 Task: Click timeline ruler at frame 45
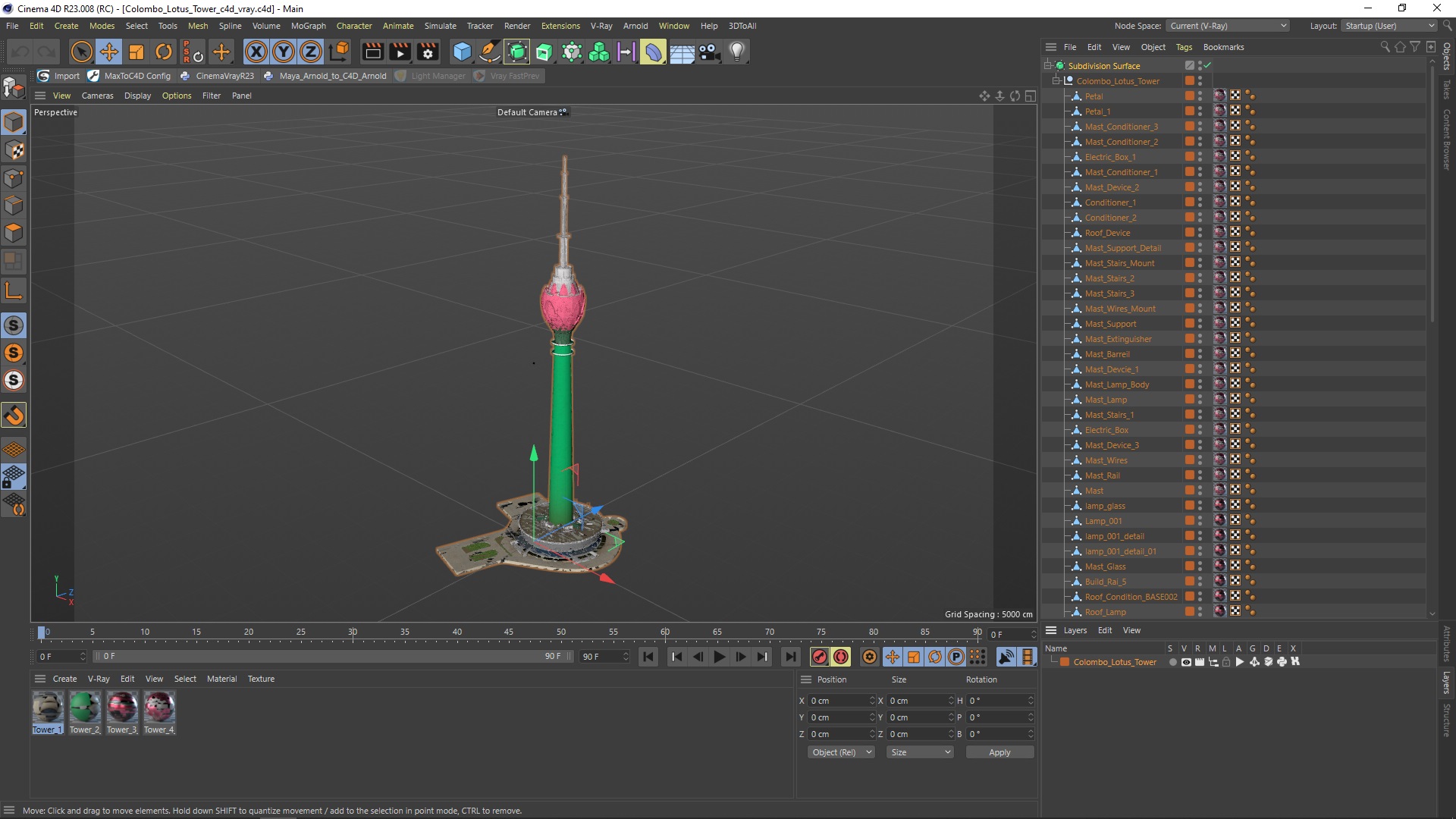[x=509, y=632]
